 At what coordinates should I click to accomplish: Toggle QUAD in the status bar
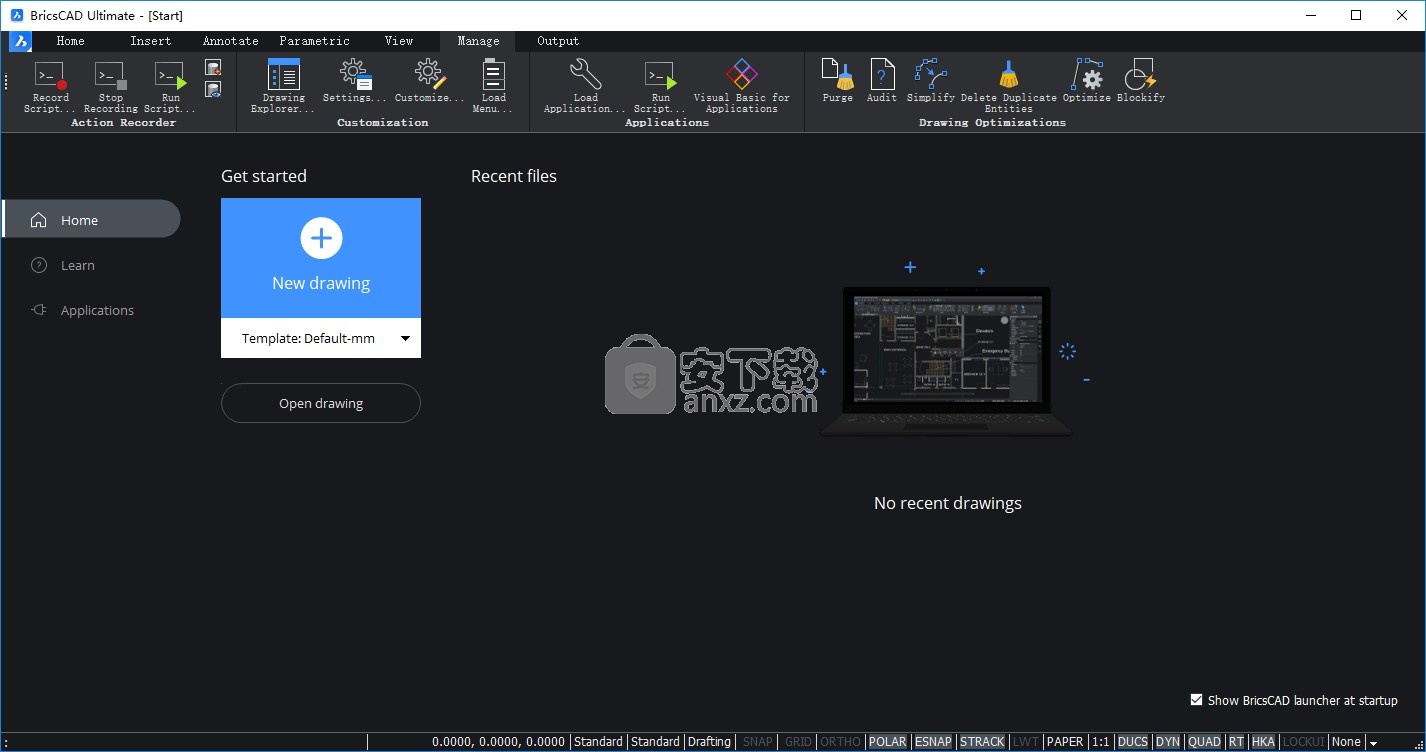pos(1204,742)
